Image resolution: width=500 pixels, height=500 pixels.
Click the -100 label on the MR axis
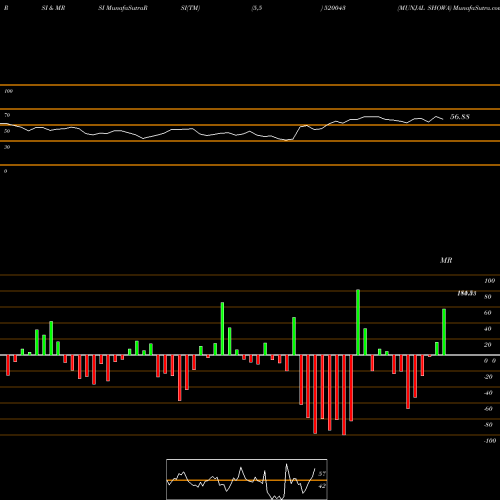pyautogui.click(x=490, y=441)
